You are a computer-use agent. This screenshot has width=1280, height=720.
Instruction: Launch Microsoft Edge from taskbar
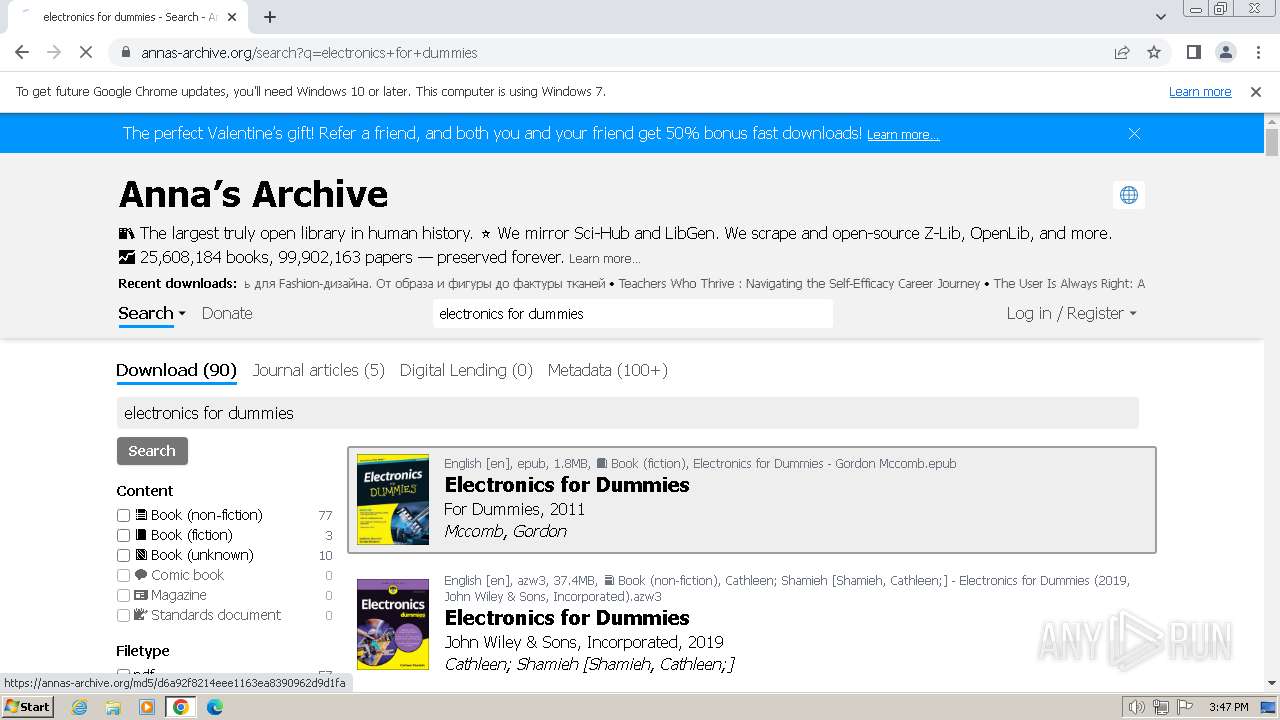215,707
